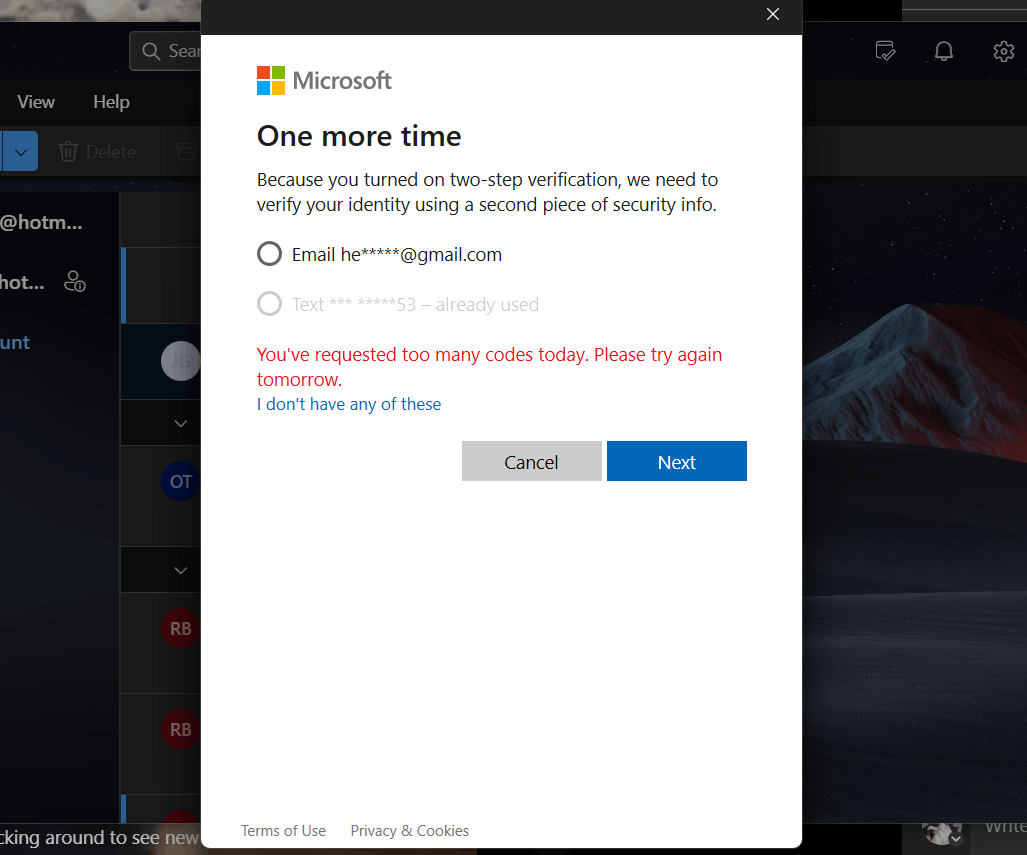Open the I don't have any of these link
Screen dimensions: 1027x855
click(348, 404)
